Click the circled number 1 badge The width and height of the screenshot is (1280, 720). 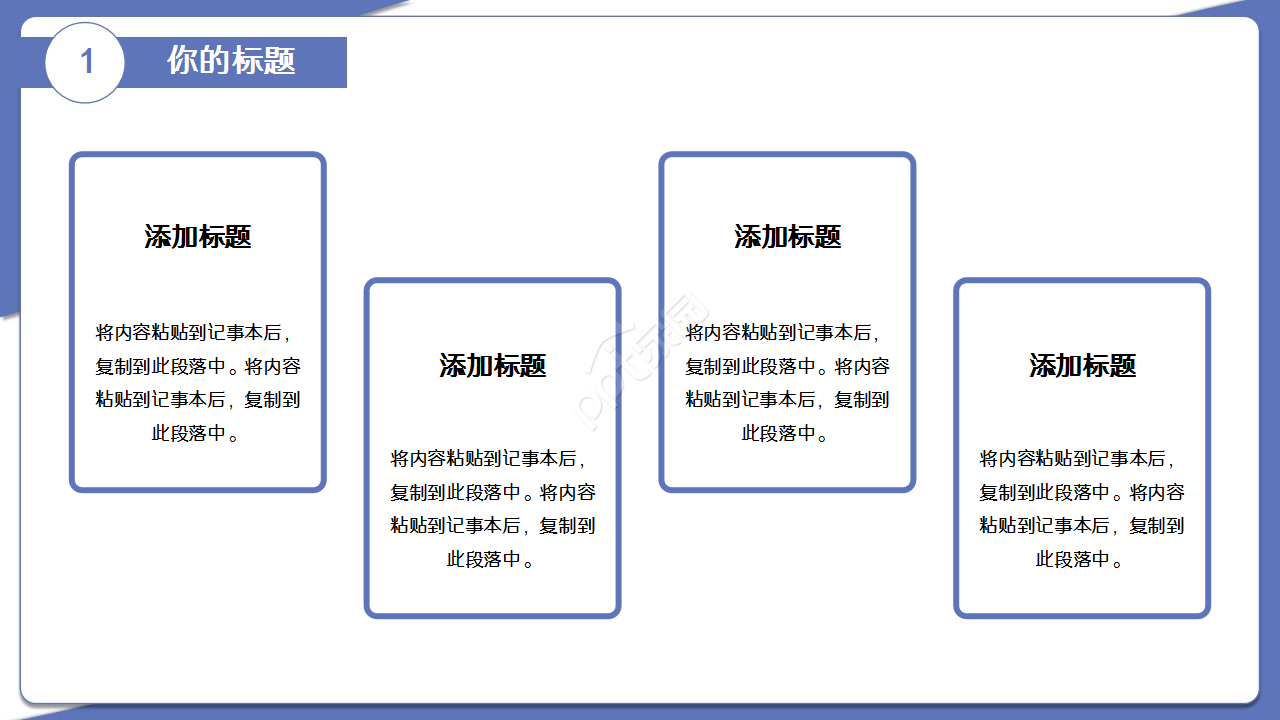(86, 62)
